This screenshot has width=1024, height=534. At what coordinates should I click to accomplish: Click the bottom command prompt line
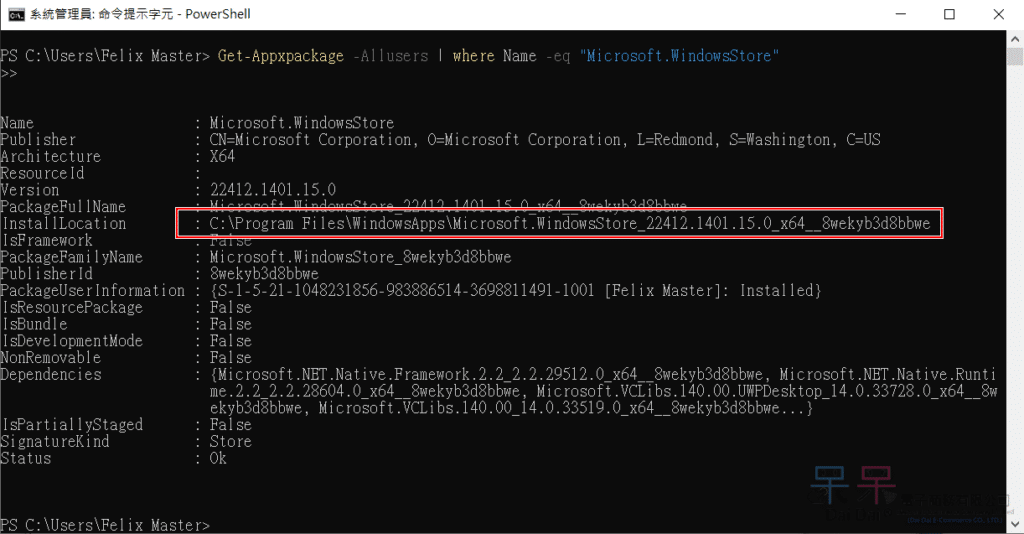[x=105, y=525]
